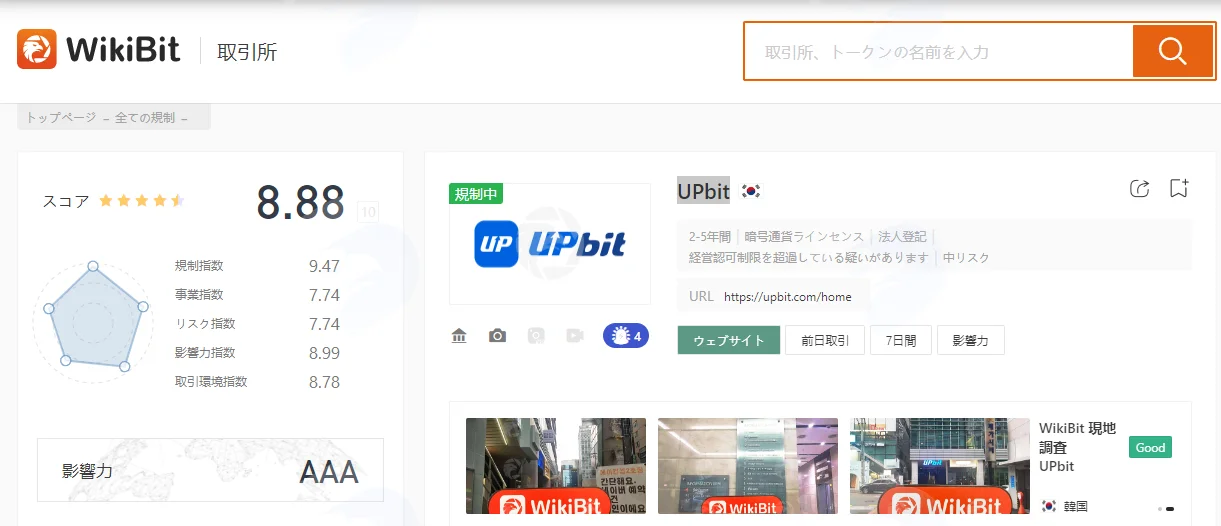Click the star rating next to スコア
The width and height of the screenshot is (1221, 526).
click(141, 201)
